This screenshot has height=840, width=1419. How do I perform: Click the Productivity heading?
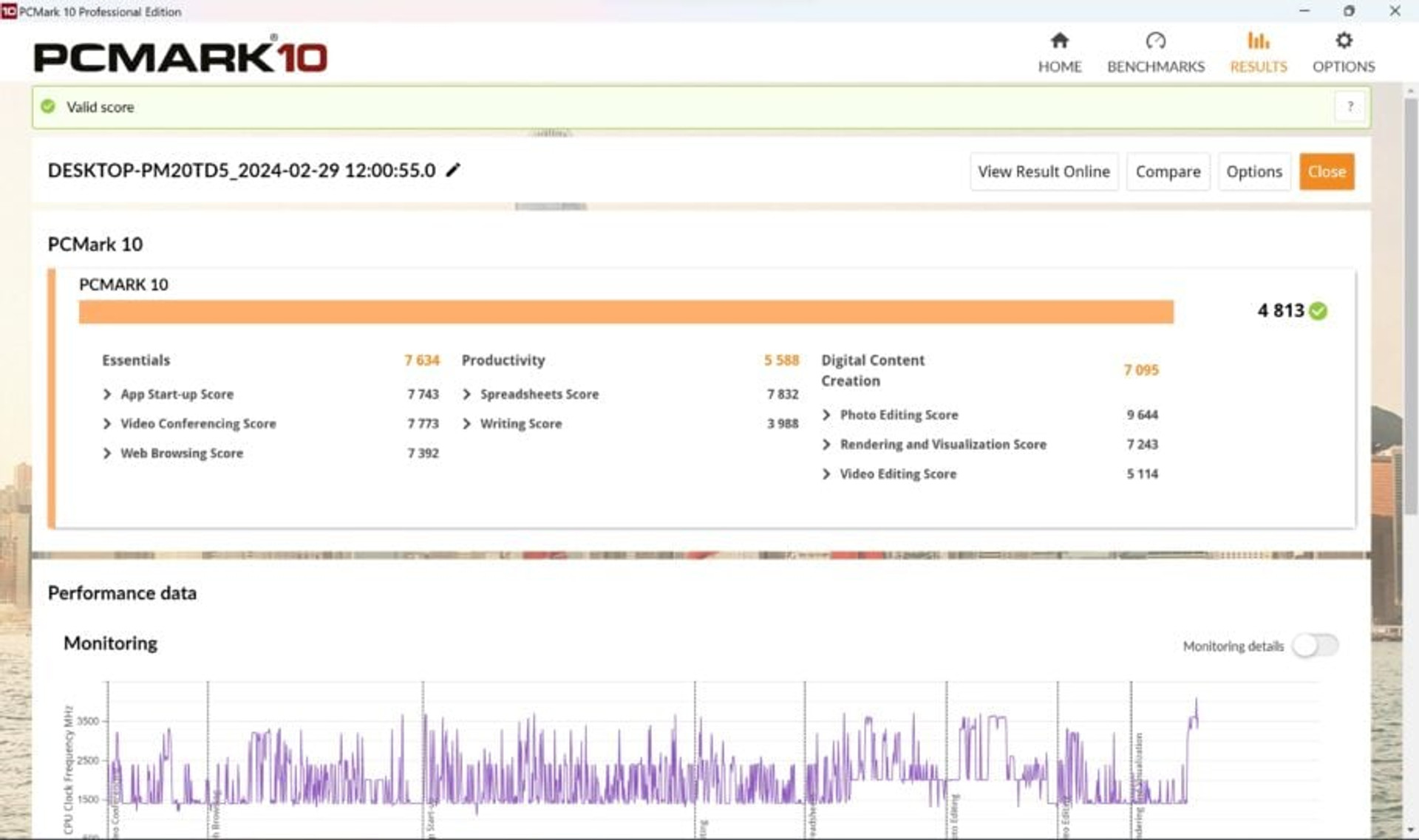503,360
